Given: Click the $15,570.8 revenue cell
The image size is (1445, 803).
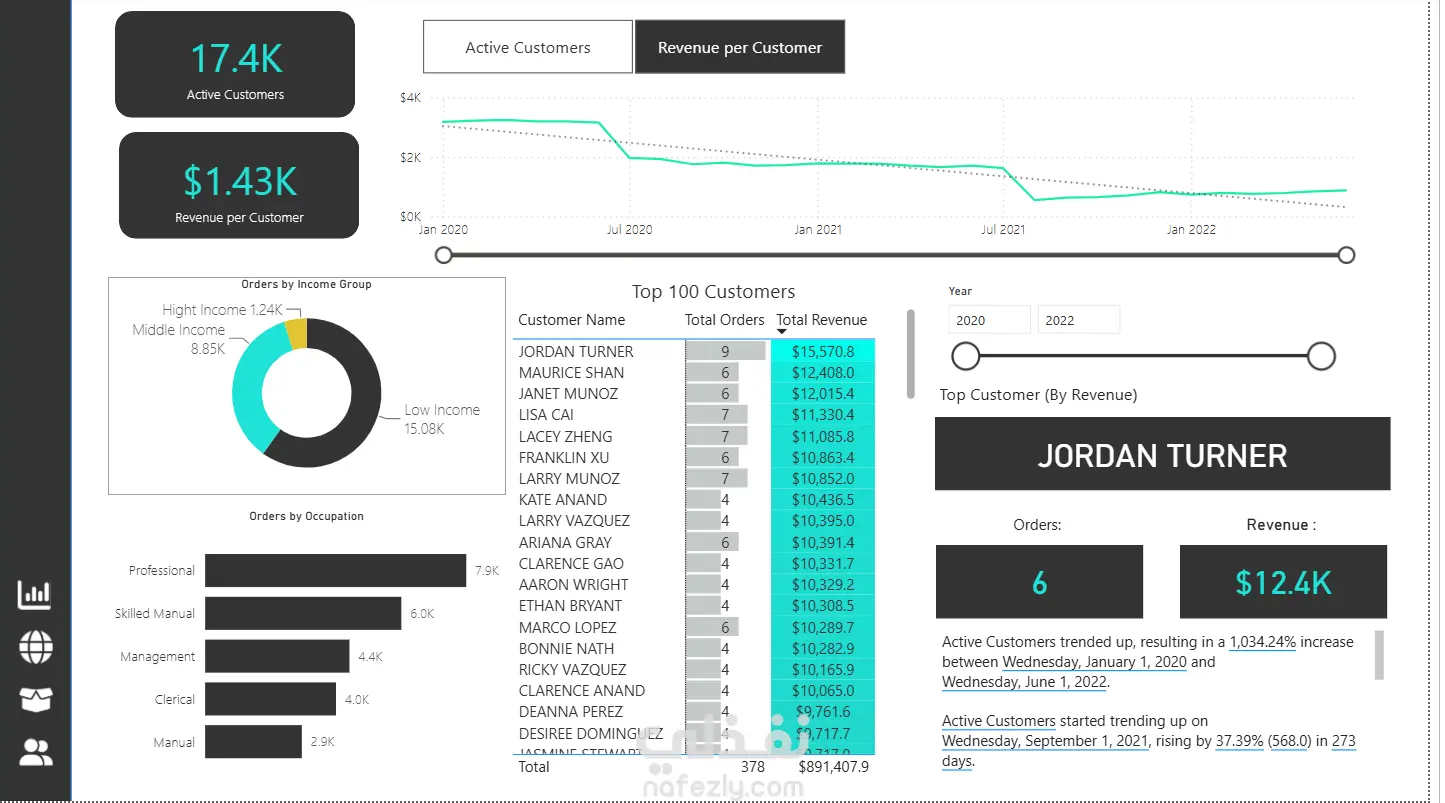Looking at the screenshot, I should click(x=823, y=351).
